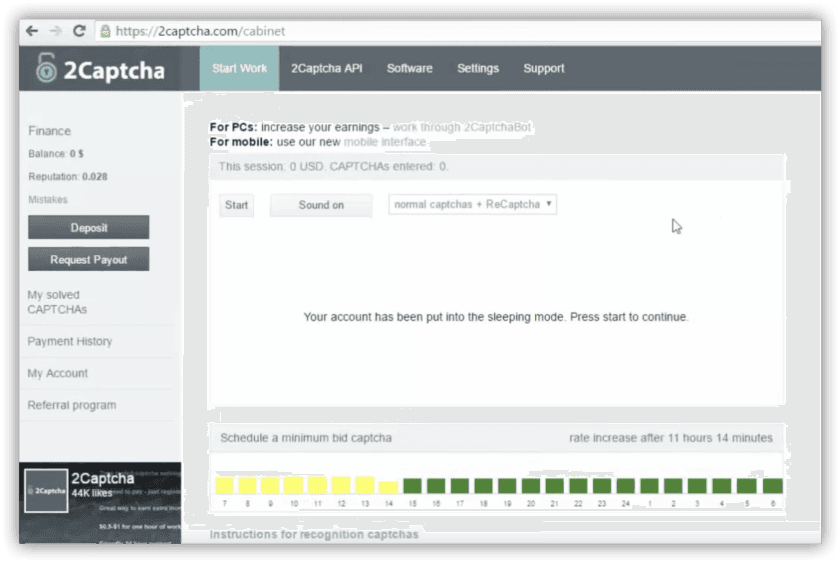
Task: Click the Deposit button
Action: pos(89,228)
